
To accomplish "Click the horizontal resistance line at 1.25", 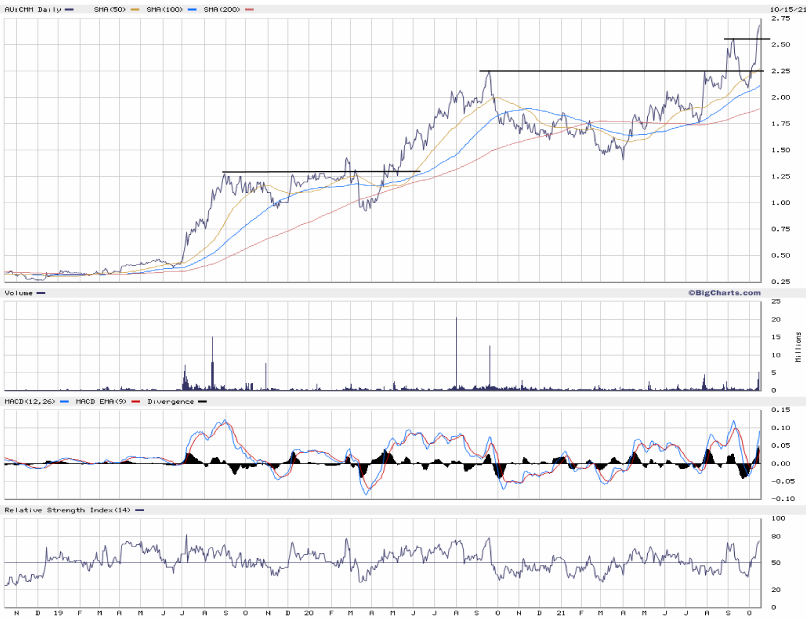I will (x=320, y=172).
